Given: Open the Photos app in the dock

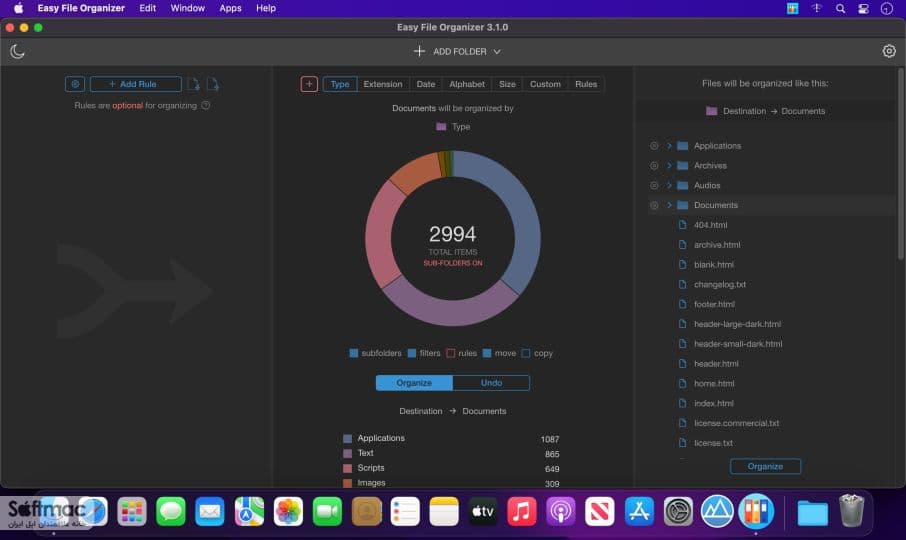Looking at the screenshot, I should click(x=288, y=511).
